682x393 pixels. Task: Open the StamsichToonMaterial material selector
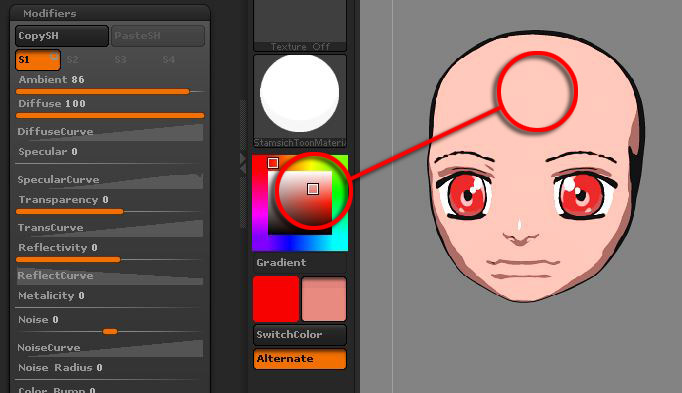300,101
